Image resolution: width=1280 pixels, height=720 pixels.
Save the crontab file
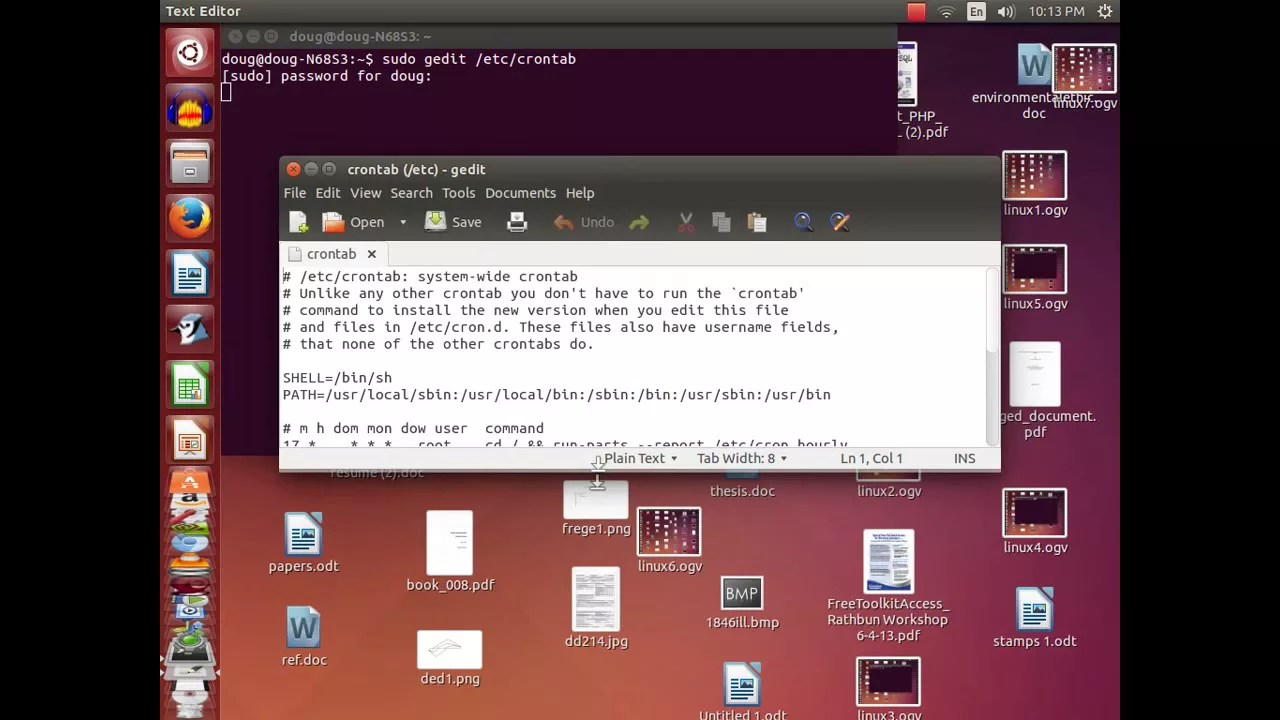(454, 222)
